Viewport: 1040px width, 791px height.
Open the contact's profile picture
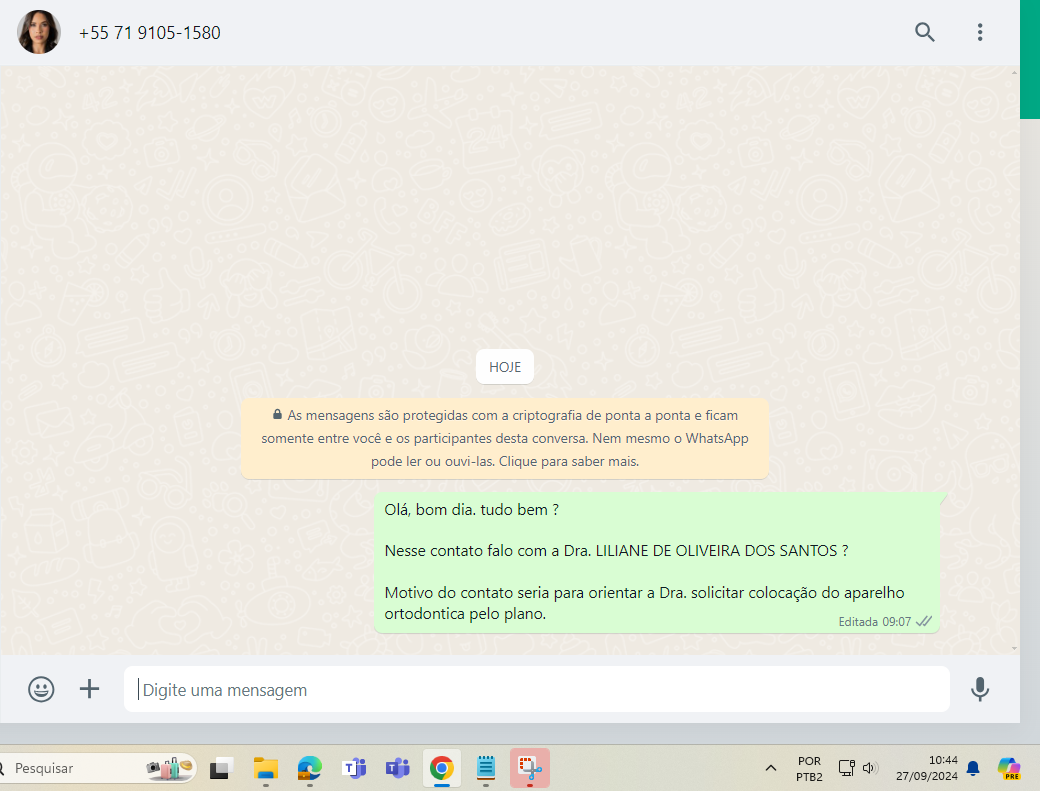(x=38, y=32)
